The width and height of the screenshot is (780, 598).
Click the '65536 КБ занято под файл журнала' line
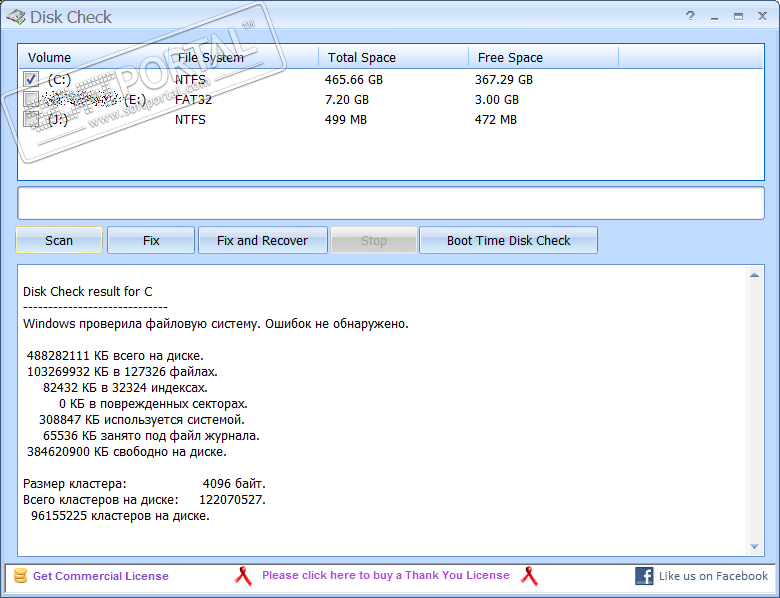151,436
